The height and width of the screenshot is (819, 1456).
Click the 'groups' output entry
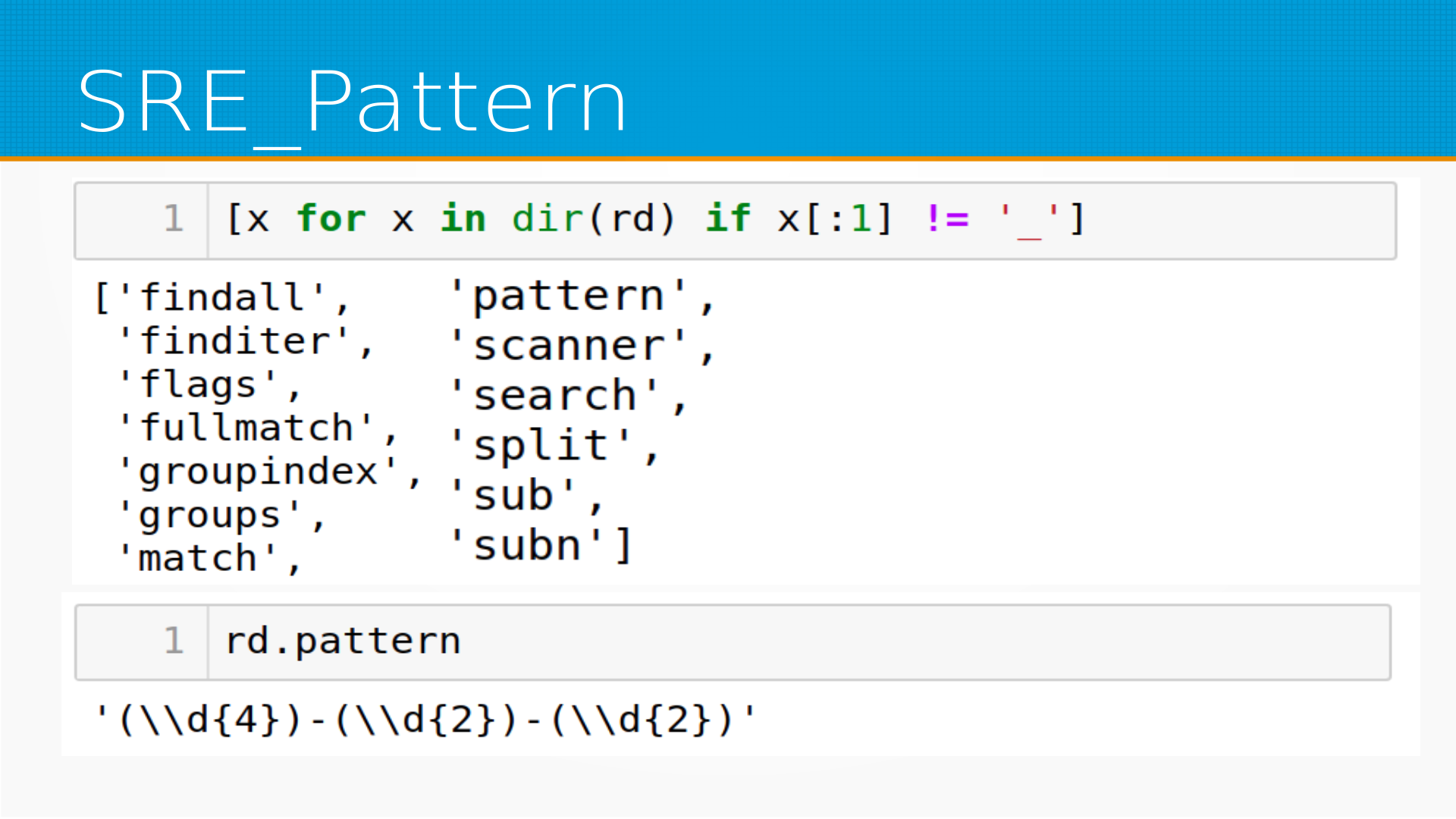click(210, 516)
